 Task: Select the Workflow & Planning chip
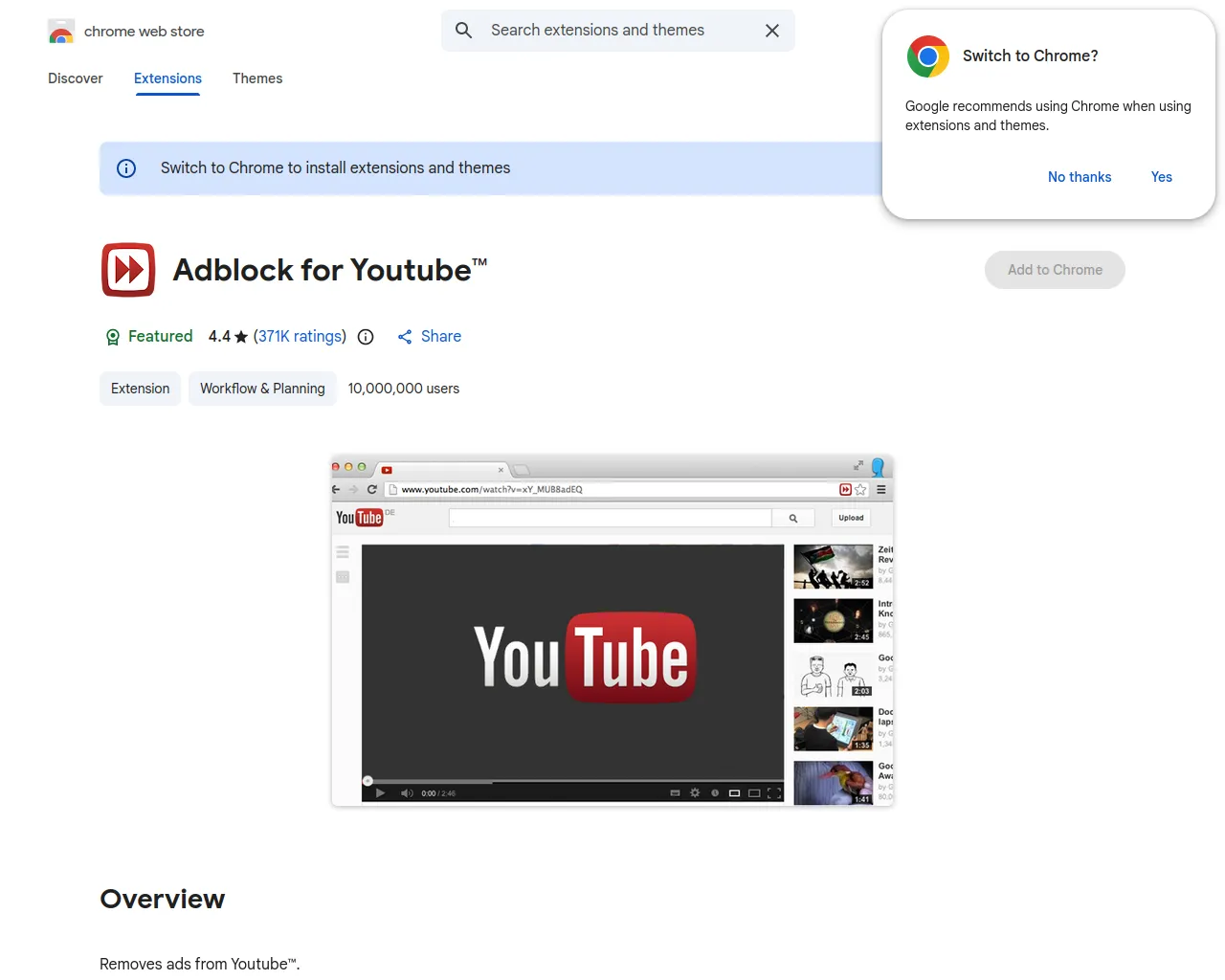tap(262, 389)
